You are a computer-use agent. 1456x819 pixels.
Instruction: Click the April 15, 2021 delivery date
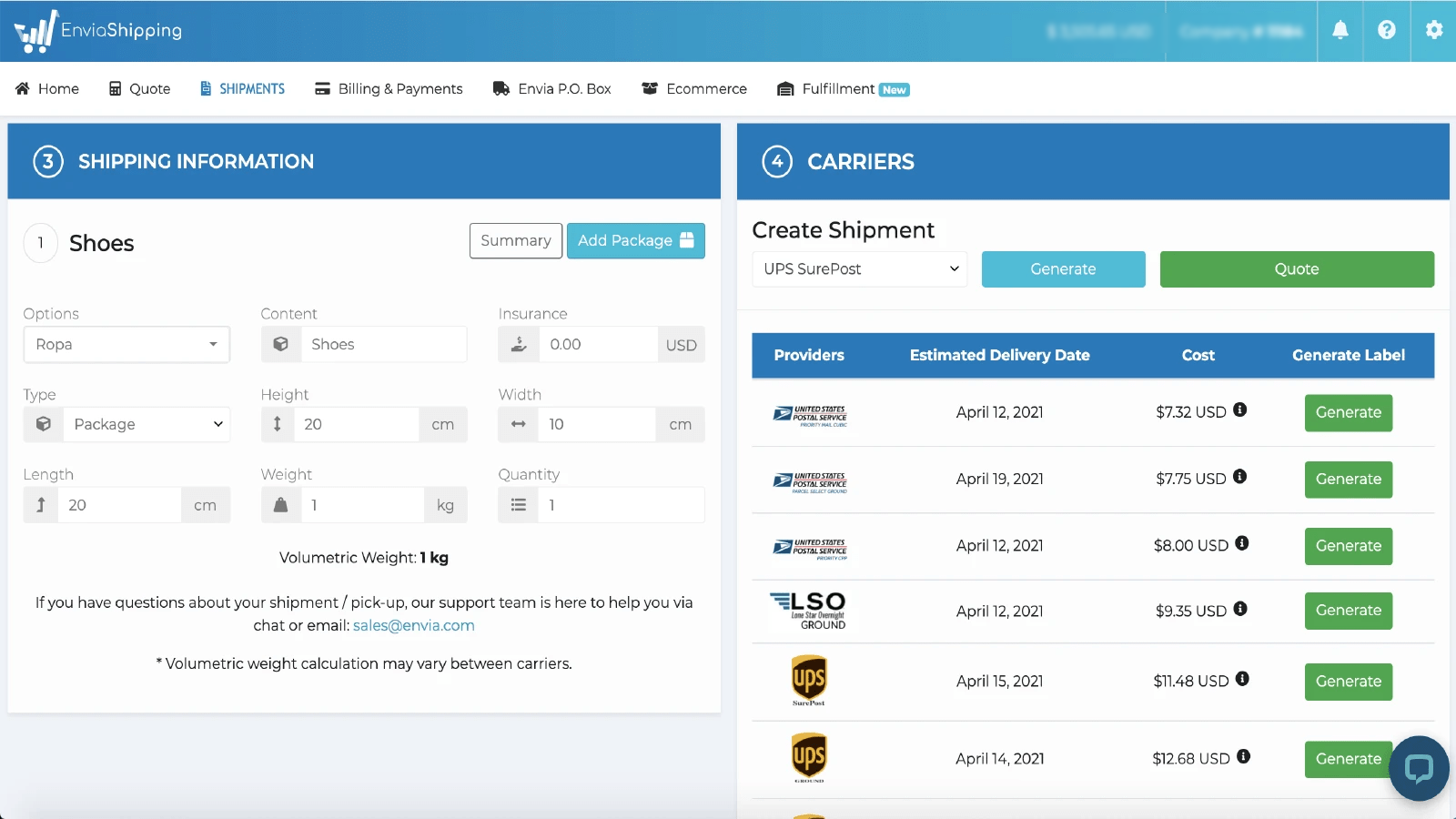(1000, 681)
